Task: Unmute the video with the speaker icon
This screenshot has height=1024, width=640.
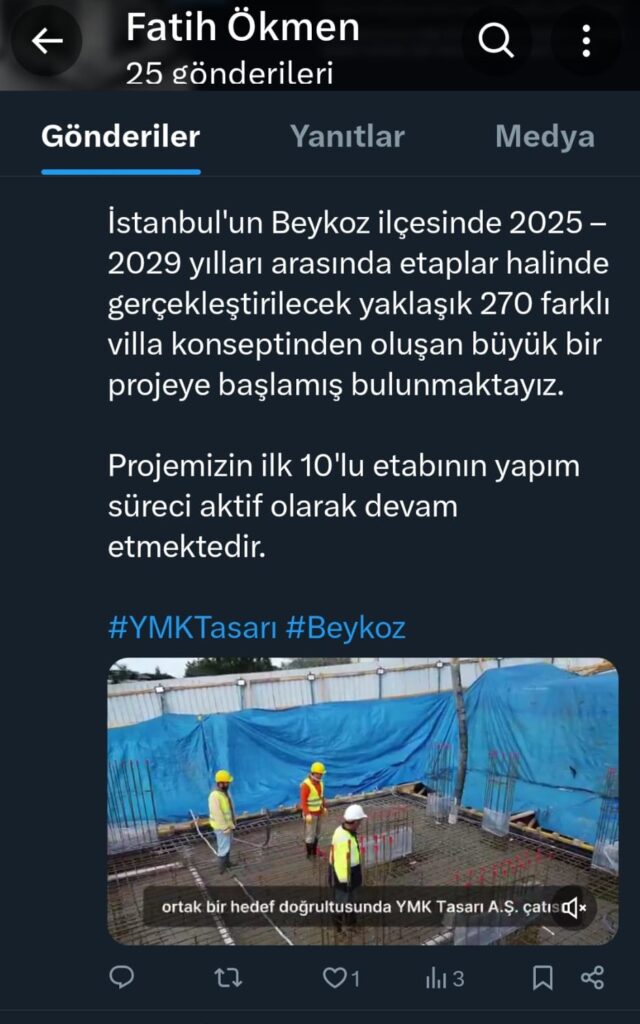Action: pos(573,907)
